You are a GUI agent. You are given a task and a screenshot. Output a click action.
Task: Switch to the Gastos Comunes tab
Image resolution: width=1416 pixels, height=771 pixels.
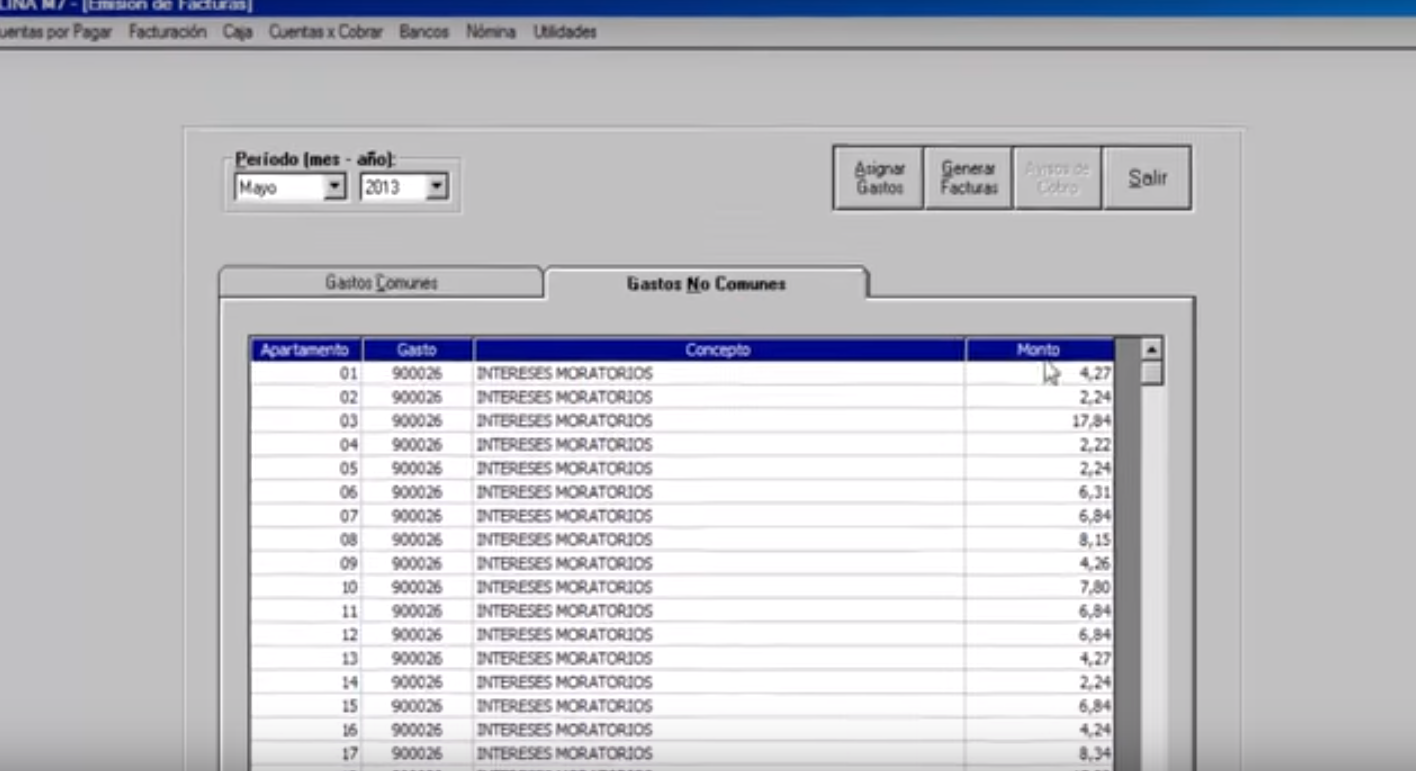pyautogui.click(x=381, y=283)
